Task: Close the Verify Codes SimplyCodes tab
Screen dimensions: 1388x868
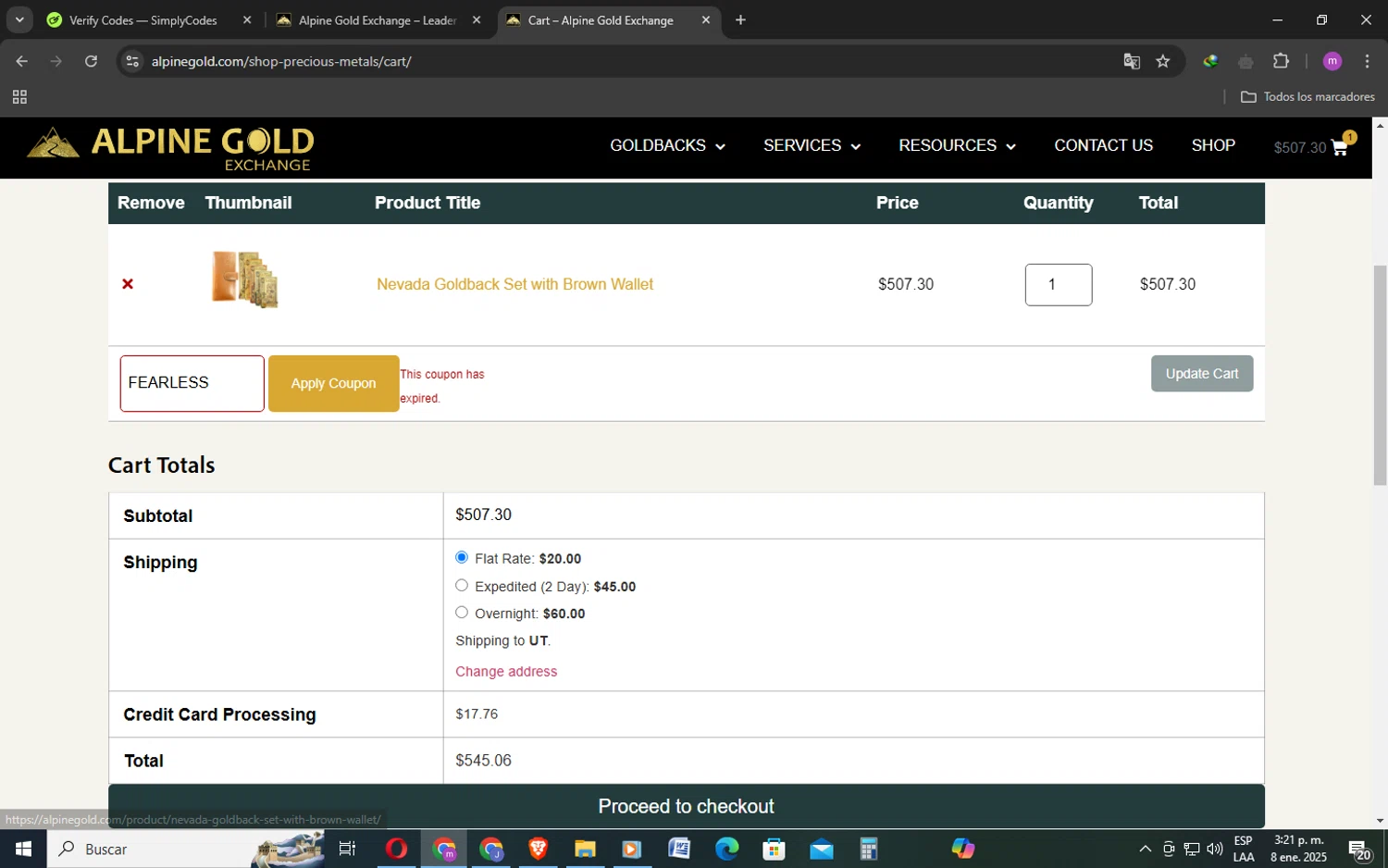Action: click(247, 19)
